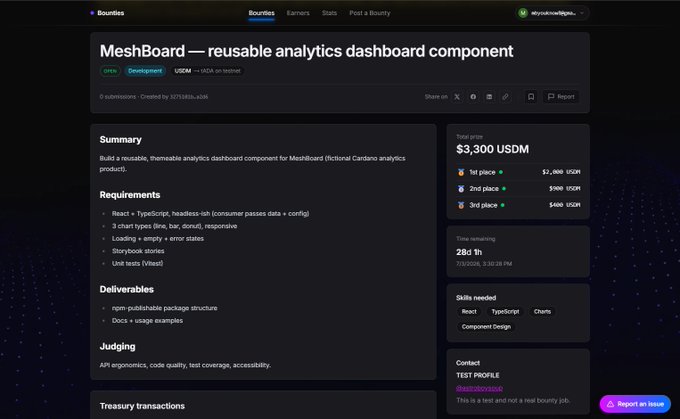Click the 3rd place medal icon
Screen dimensions: 680x419
point(461,205)
